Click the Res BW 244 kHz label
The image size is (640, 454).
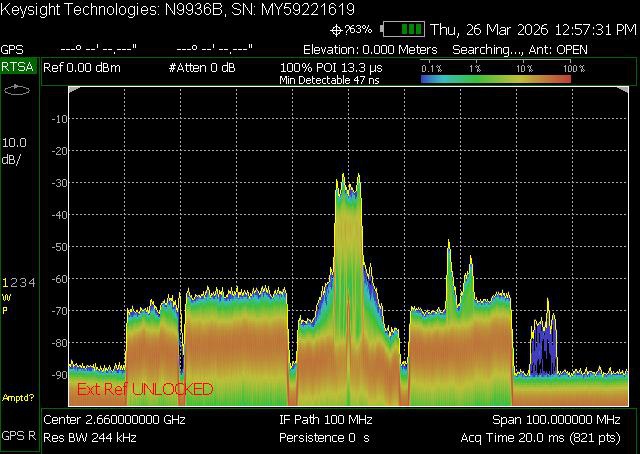[x=91, y=438]
